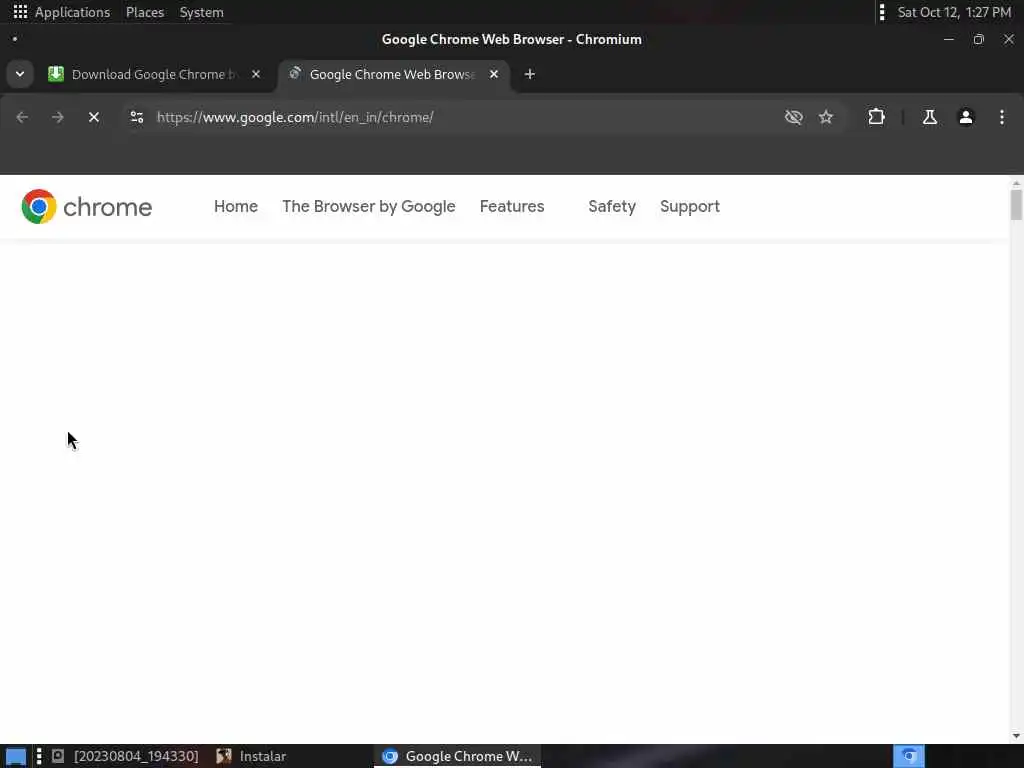
Task: Click the blue tray icon in bottom panel
Action: point(909,756)
